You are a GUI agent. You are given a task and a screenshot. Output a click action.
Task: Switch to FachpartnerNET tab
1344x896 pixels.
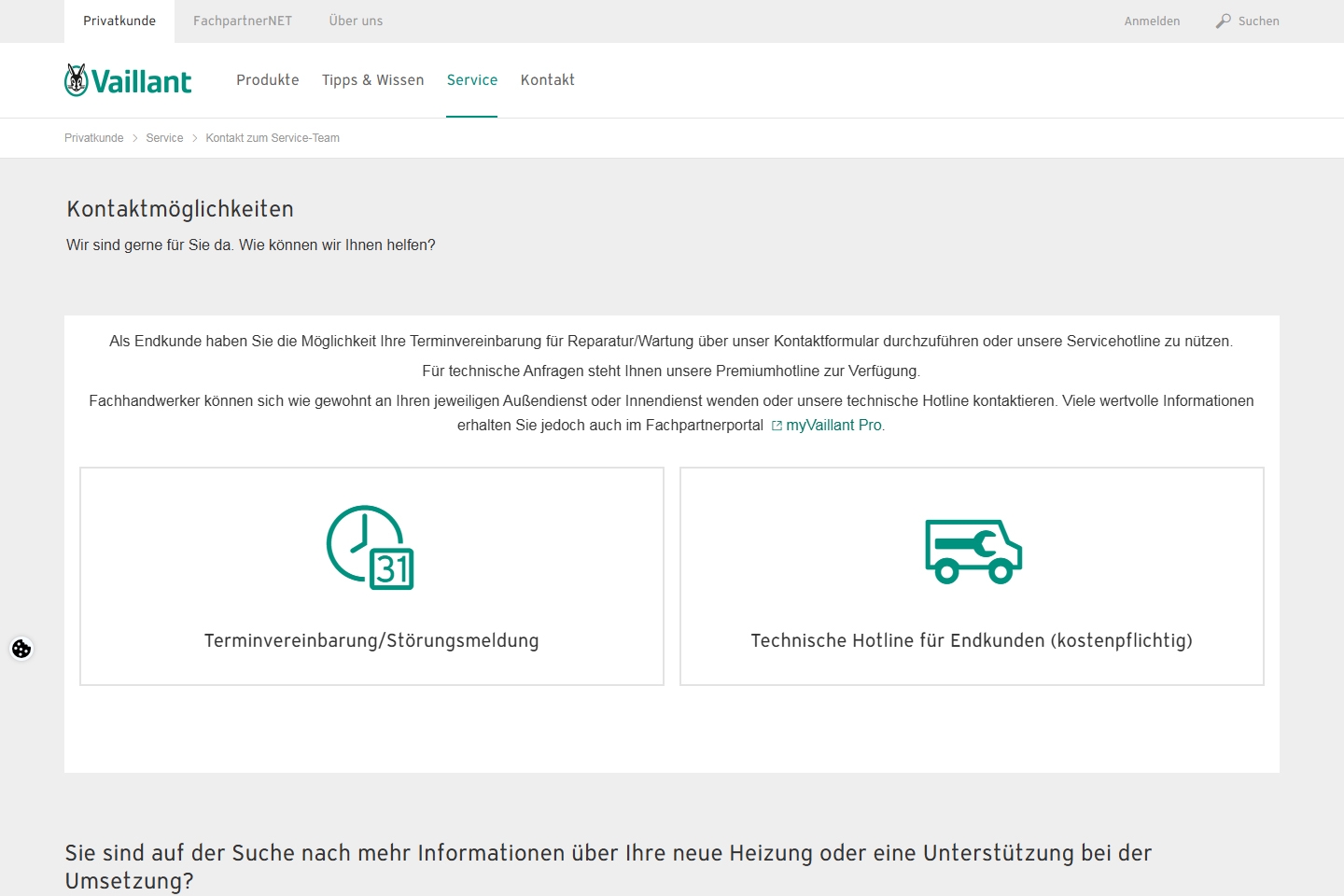(x=243, y=21)
